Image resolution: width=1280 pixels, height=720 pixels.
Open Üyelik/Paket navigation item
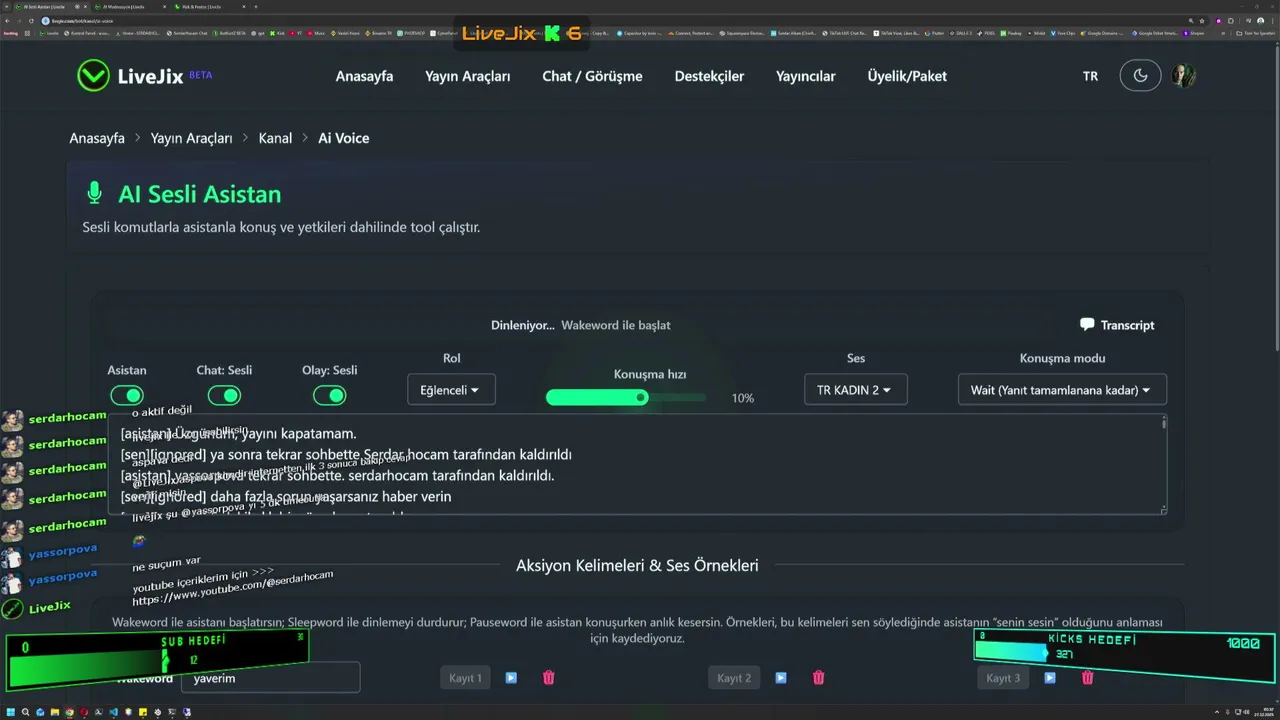coord(907,76)
